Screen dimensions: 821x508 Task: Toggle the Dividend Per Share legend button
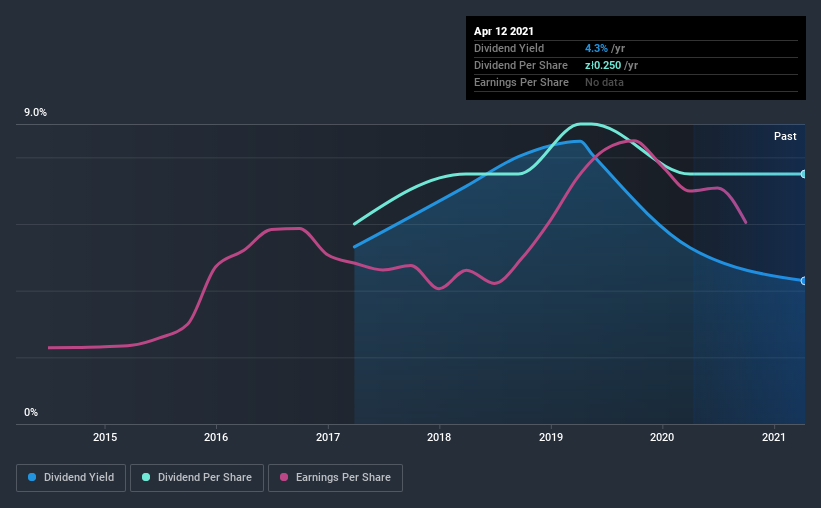pyautogui.click(x=197, y=478)
